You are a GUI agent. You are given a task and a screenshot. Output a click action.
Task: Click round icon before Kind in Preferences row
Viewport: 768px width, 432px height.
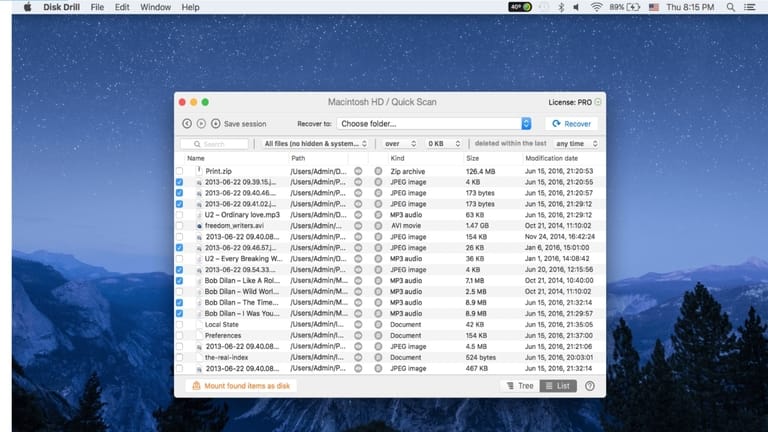(378, 336)
